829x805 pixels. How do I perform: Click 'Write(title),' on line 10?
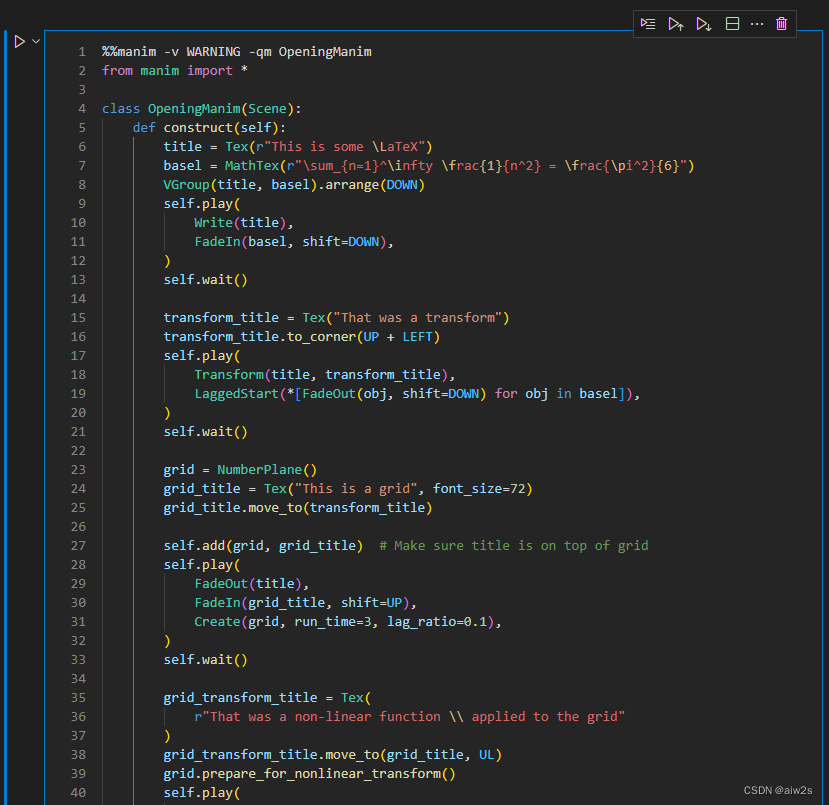tap(244, 223)
